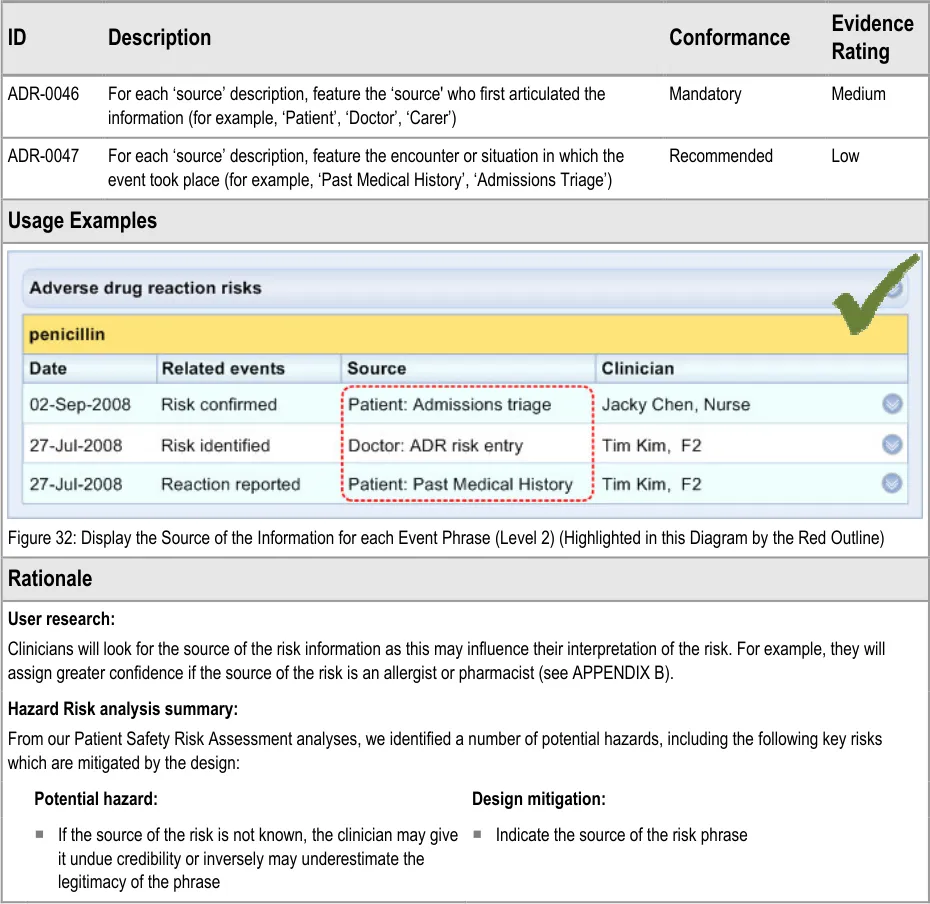
Task: Select the ADR-0046 ID cell
Action: tap(43, 94)
